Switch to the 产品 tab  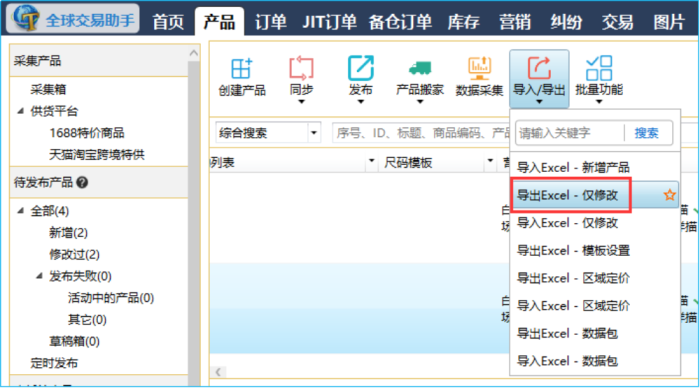[219, 21]
